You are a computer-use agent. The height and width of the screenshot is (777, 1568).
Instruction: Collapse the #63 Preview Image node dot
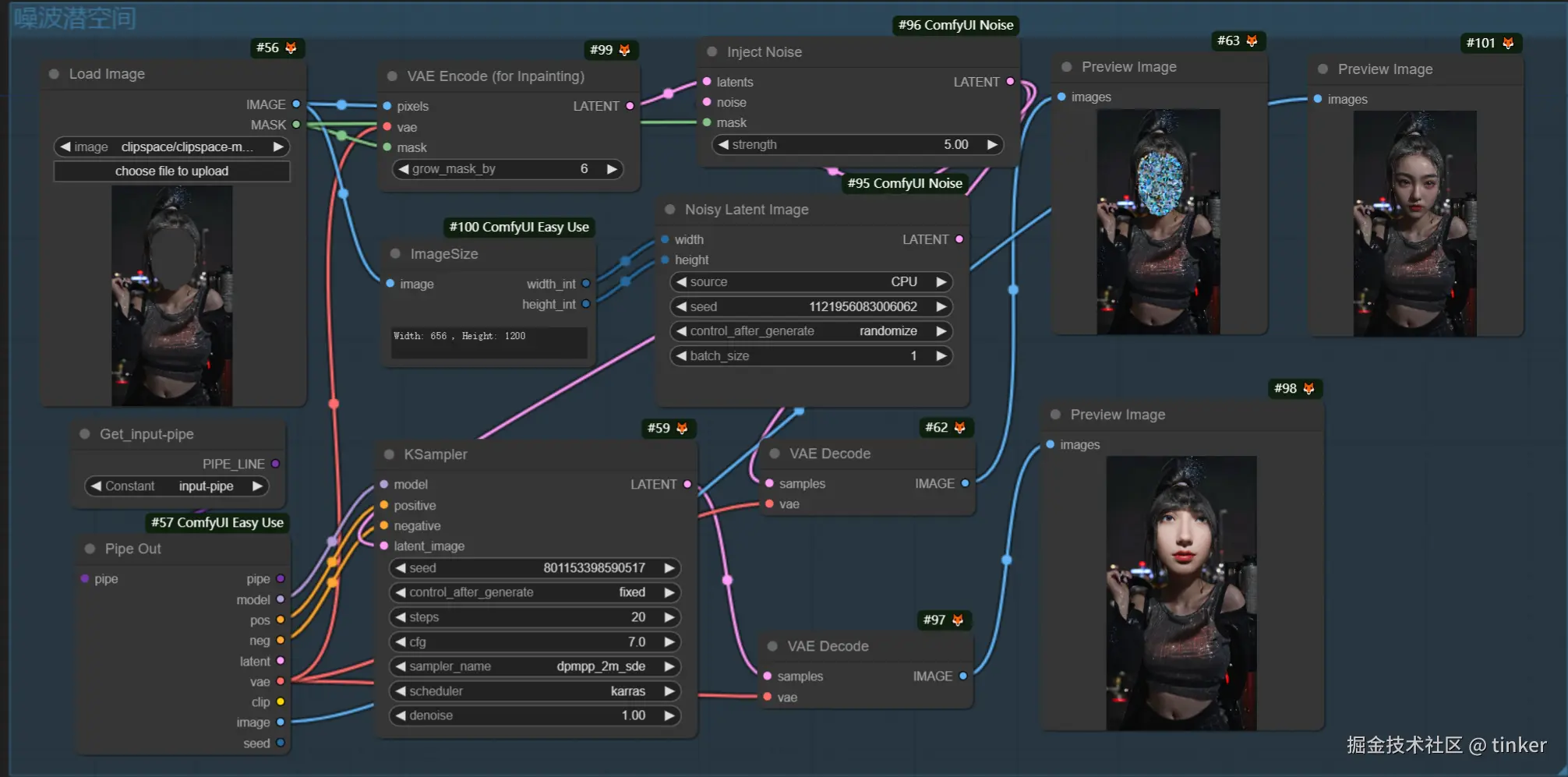tap(1067, 67)
